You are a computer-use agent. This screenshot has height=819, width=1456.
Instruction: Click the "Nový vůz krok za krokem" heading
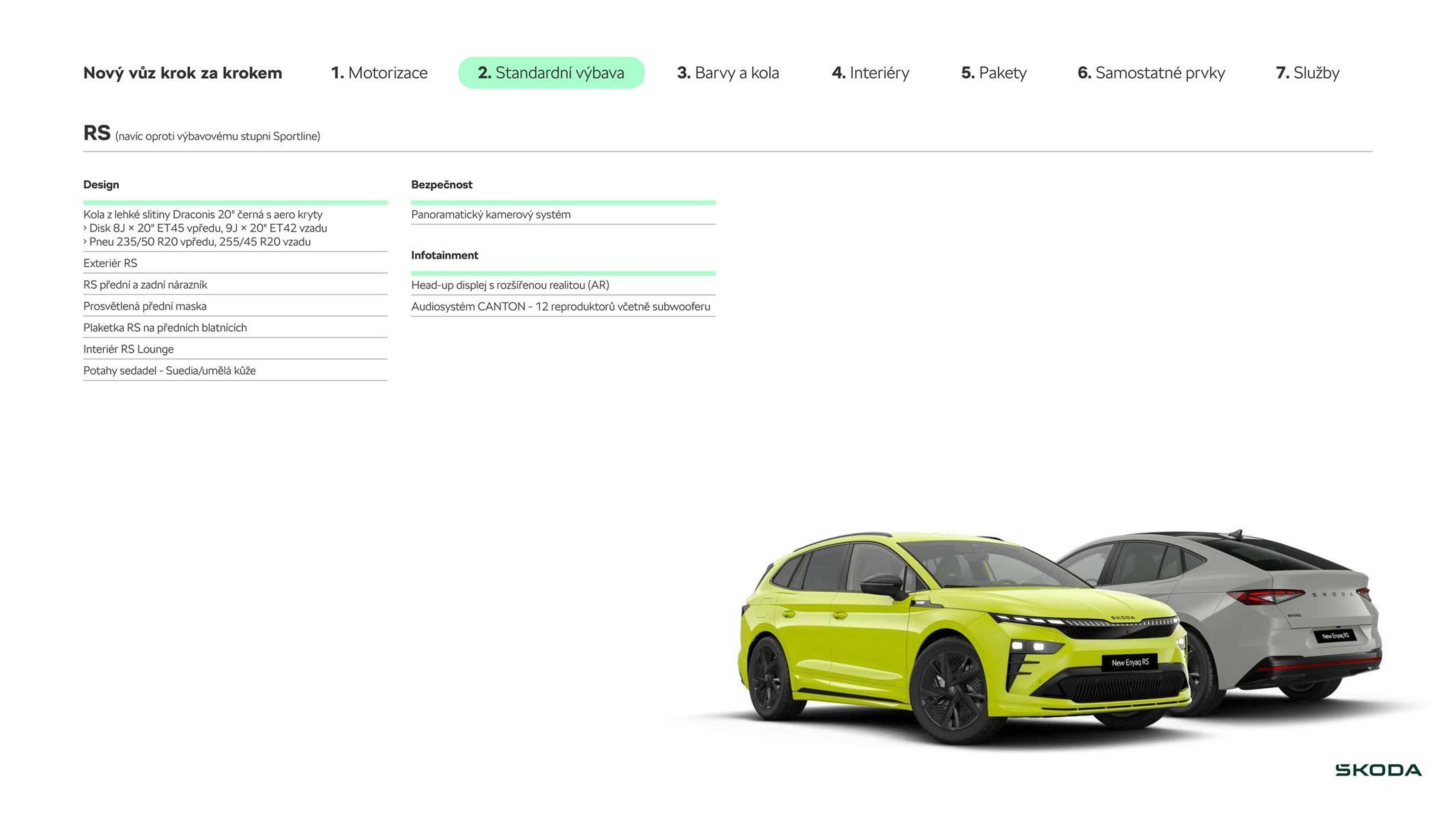182,72
